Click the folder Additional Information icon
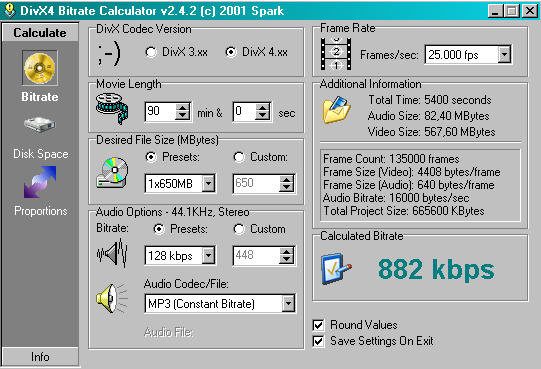This screenshot has width=541, height=369. point(337,110)
